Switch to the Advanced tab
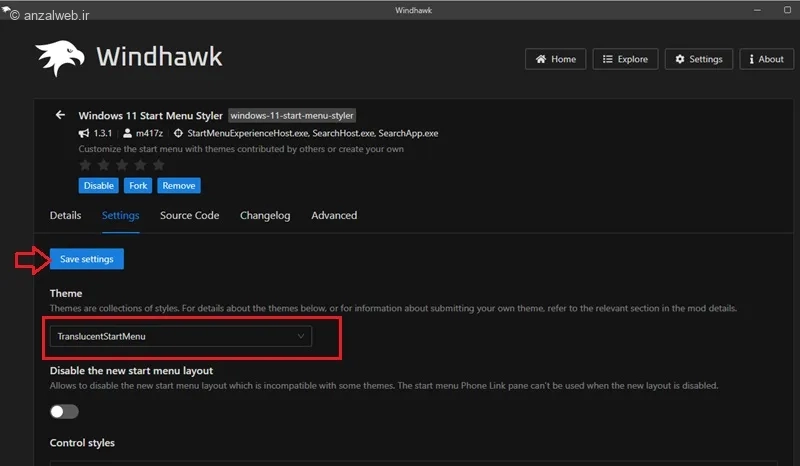800x466 pixels. [334, 215]
